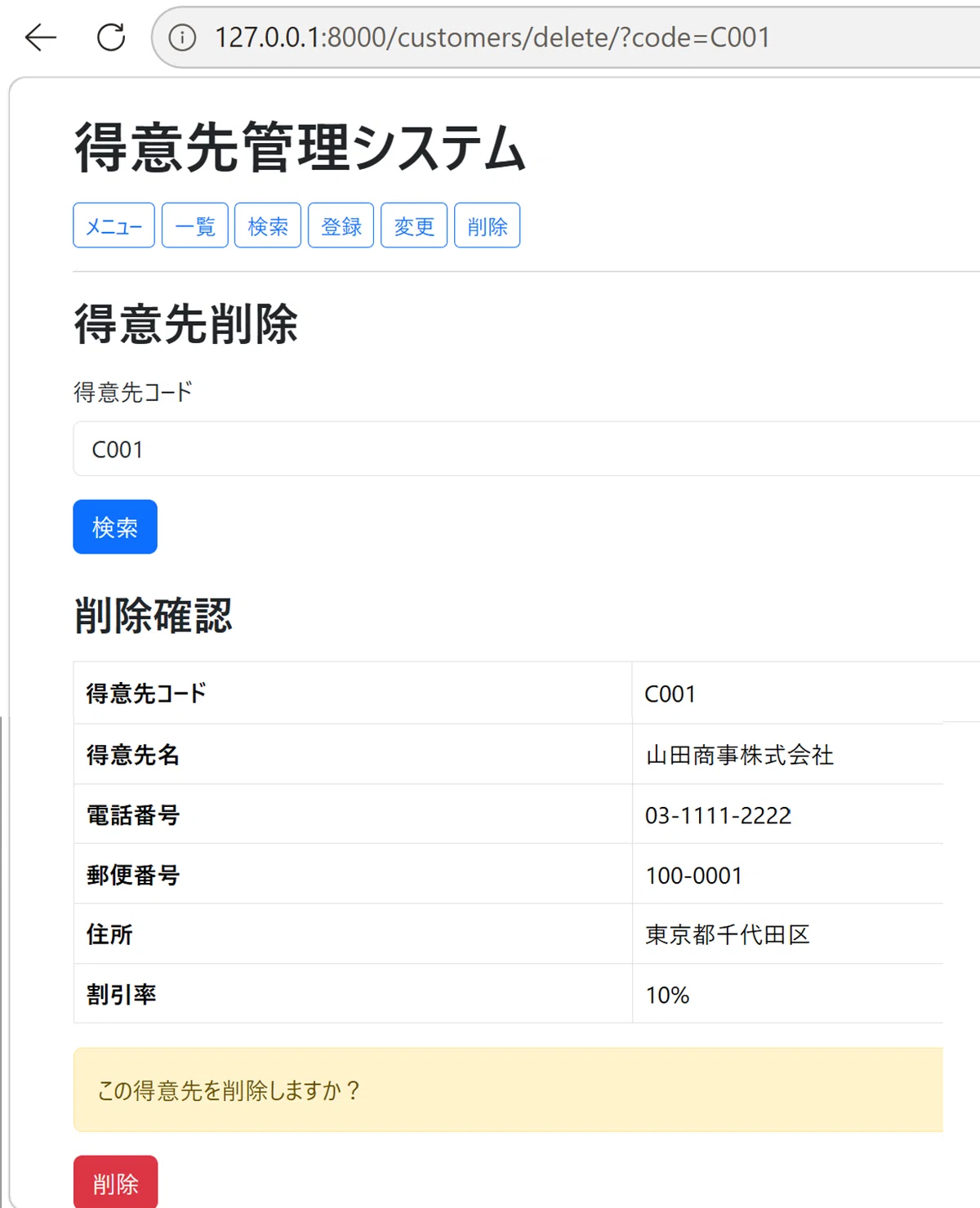Select the 03-1111-2222 phone number cell
980x1208 pixels.
pyautogui.click(x=787, y=814)
